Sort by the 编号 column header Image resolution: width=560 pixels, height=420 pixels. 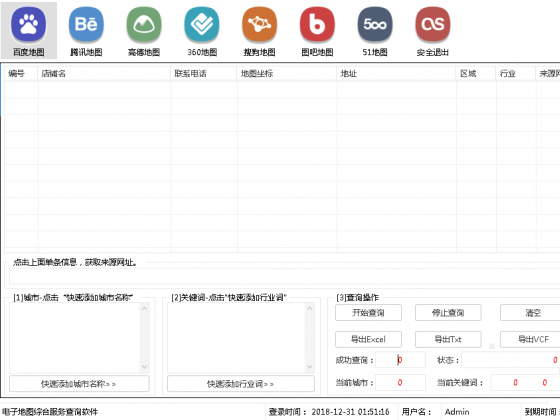click(21, 74)
